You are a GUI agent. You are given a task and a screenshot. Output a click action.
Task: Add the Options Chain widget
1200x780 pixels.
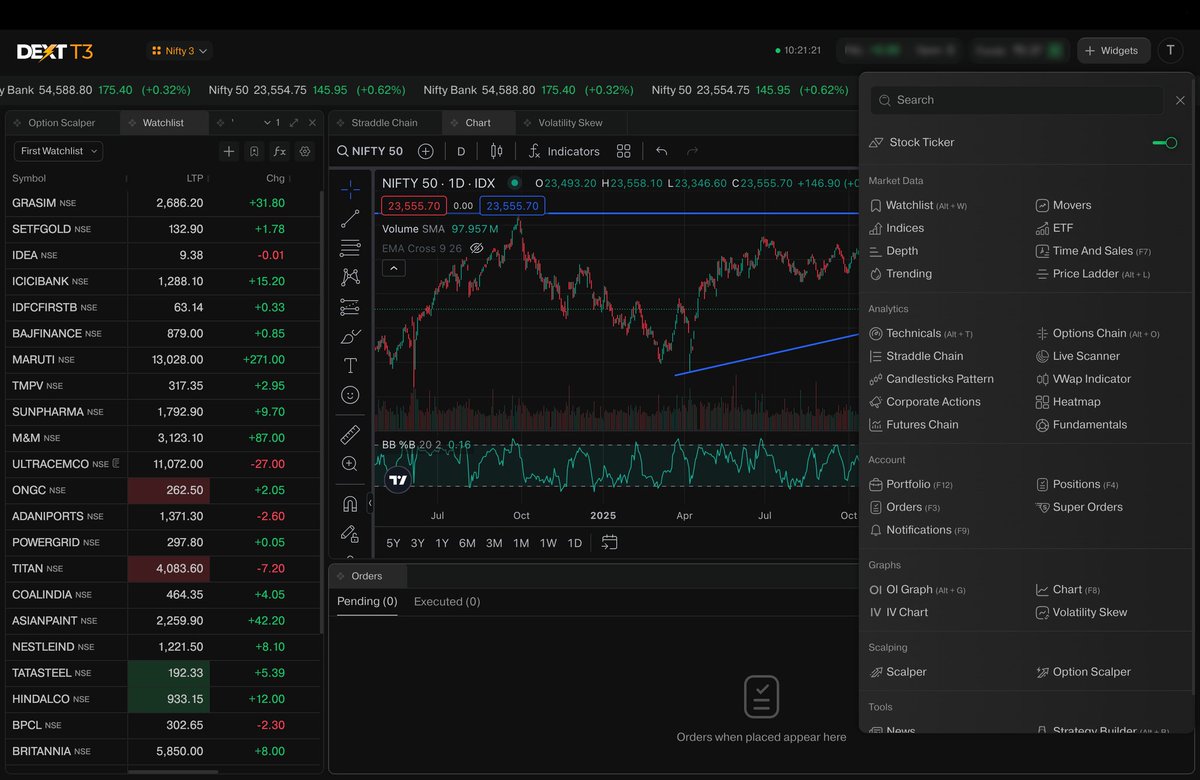(x=1098, y=333)
